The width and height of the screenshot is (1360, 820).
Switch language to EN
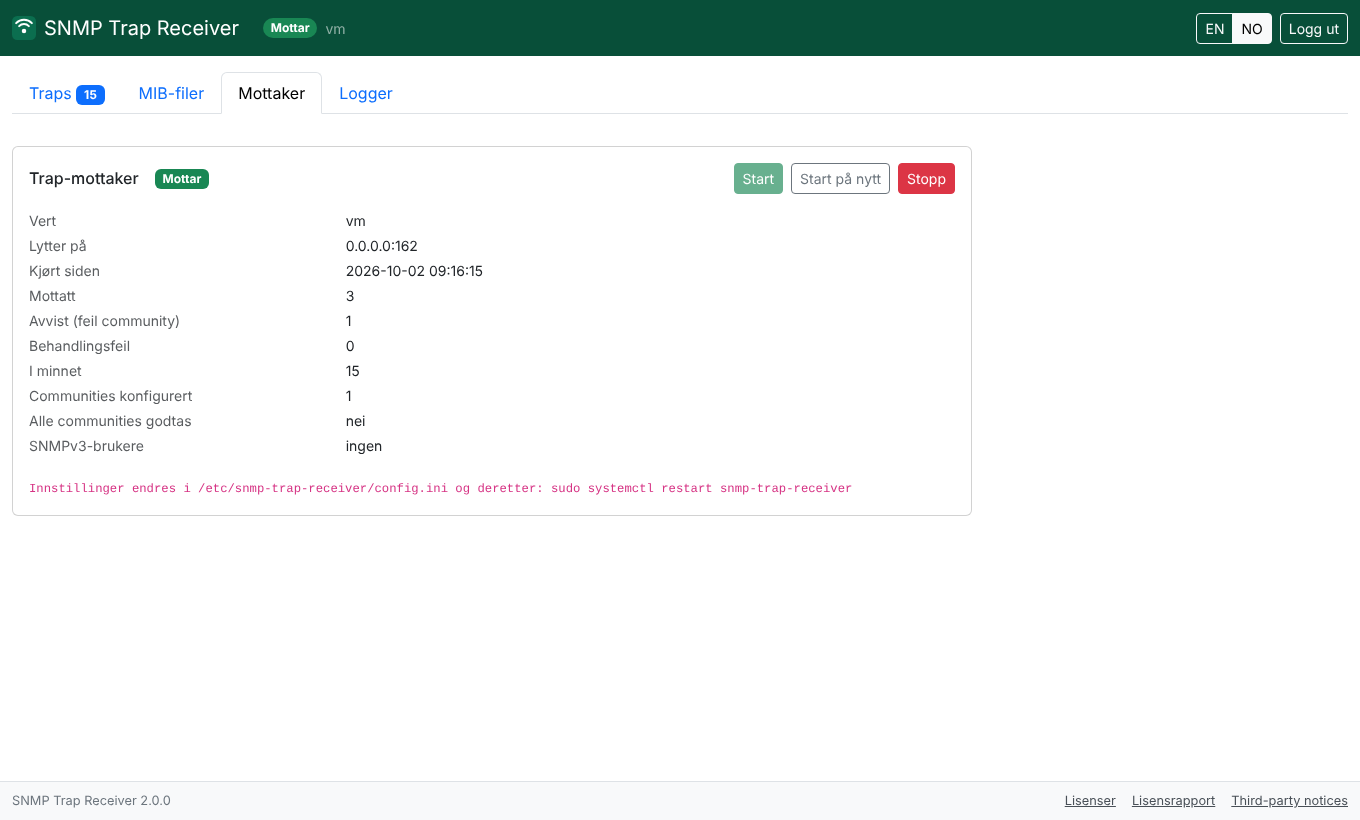[x=1215, y=29]
